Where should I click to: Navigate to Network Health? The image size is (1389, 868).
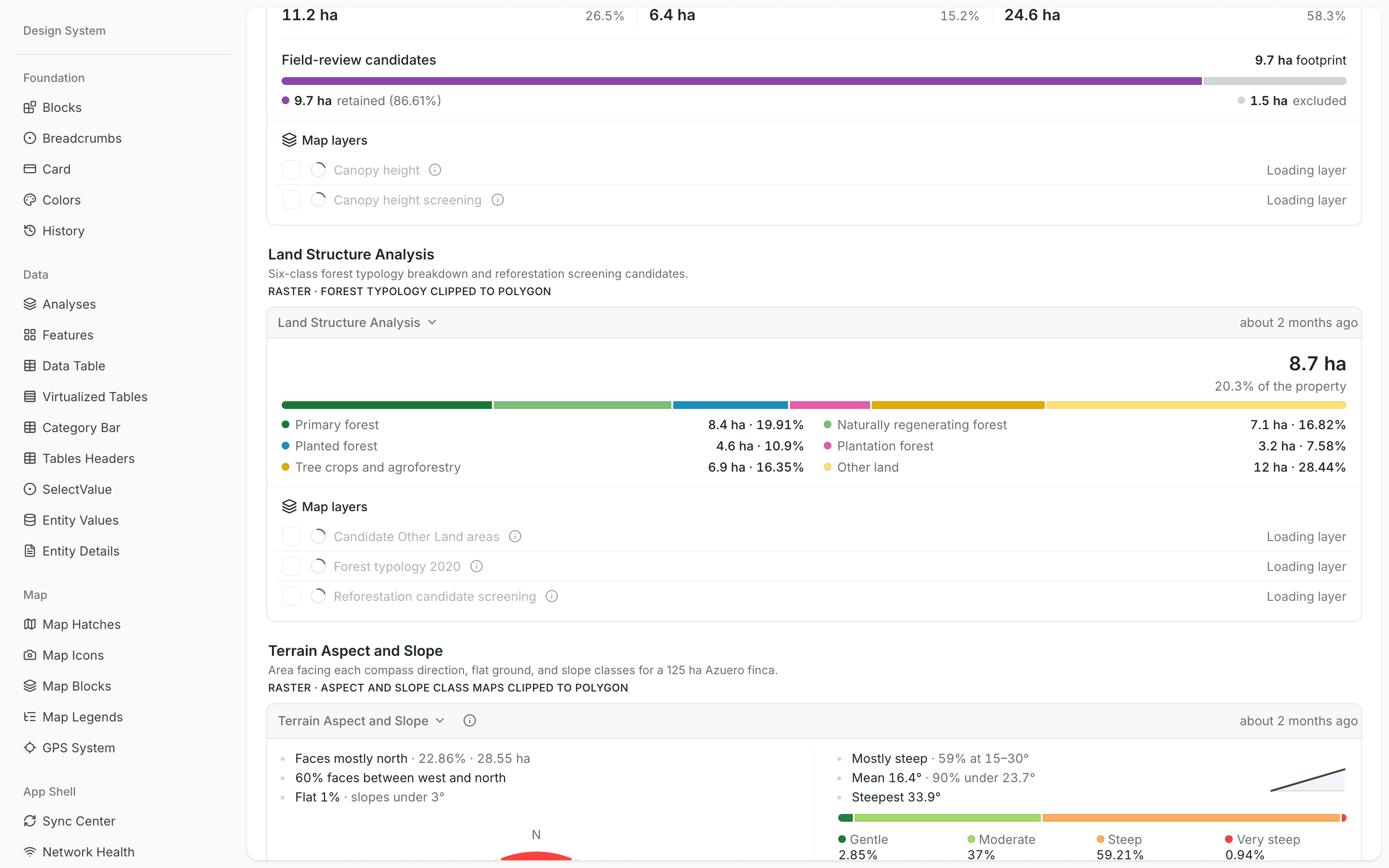(88, 852)
